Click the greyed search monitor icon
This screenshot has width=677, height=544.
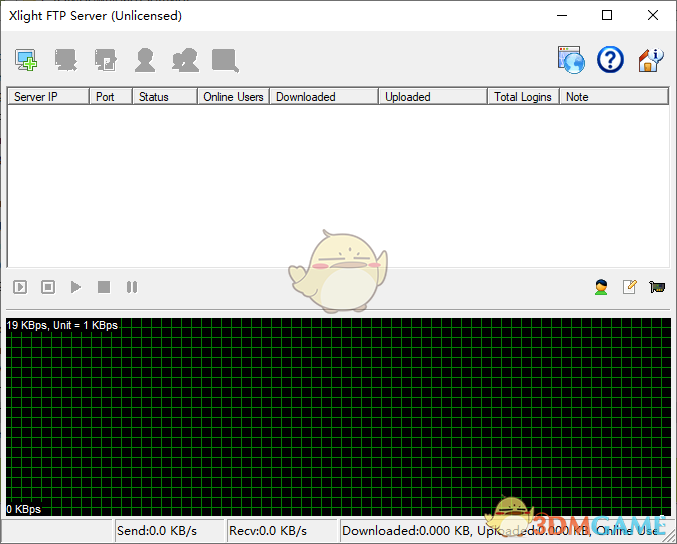[225, 60]
